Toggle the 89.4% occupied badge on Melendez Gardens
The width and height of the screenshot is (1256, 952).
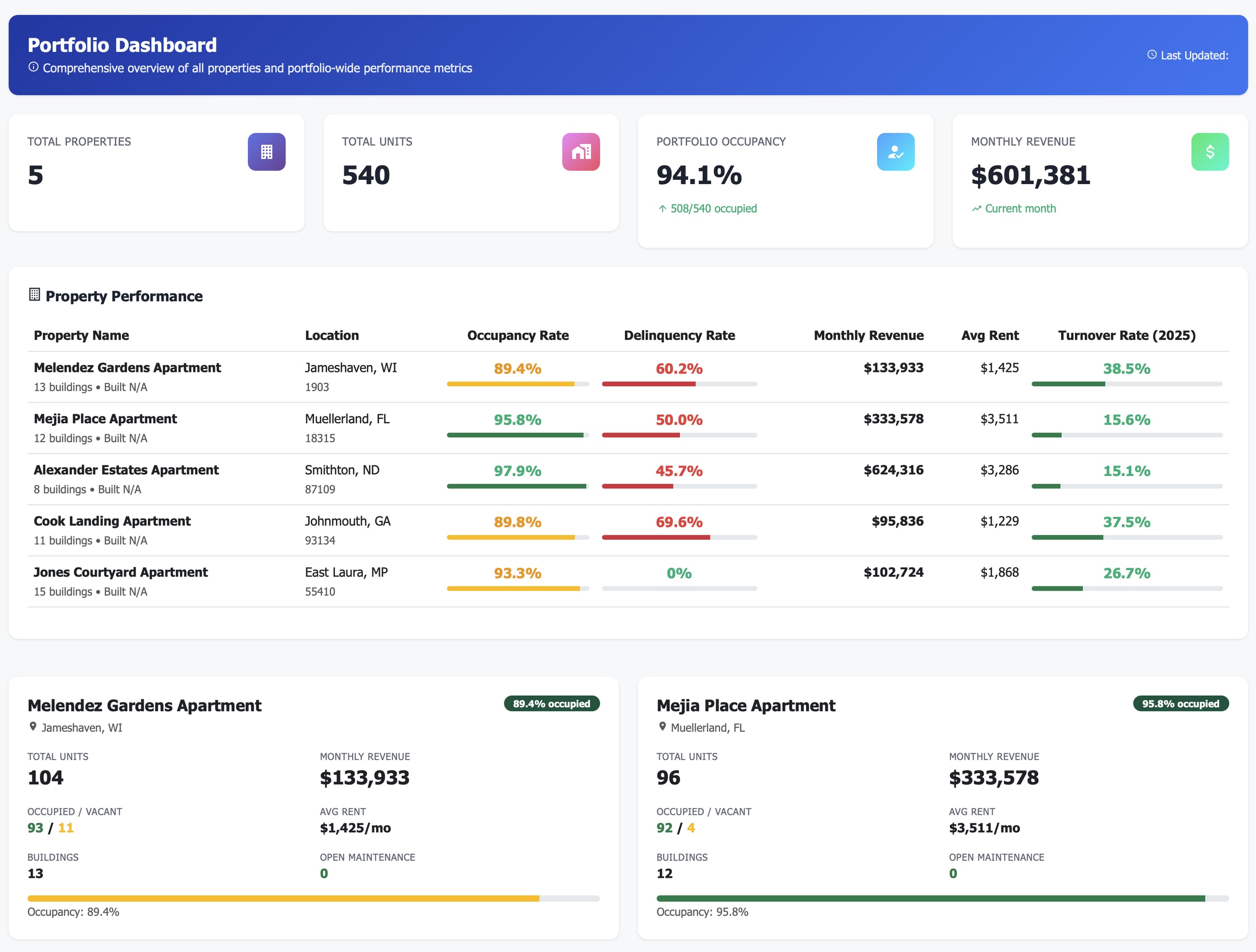[551, 704]
